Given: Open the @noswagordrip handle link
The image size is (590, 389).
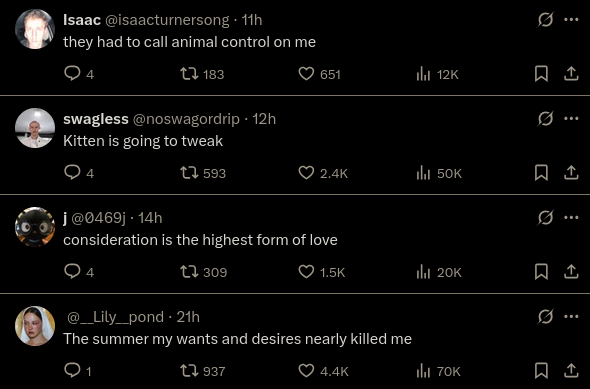Looking at the screenshot, I should [x=186, y=119].
